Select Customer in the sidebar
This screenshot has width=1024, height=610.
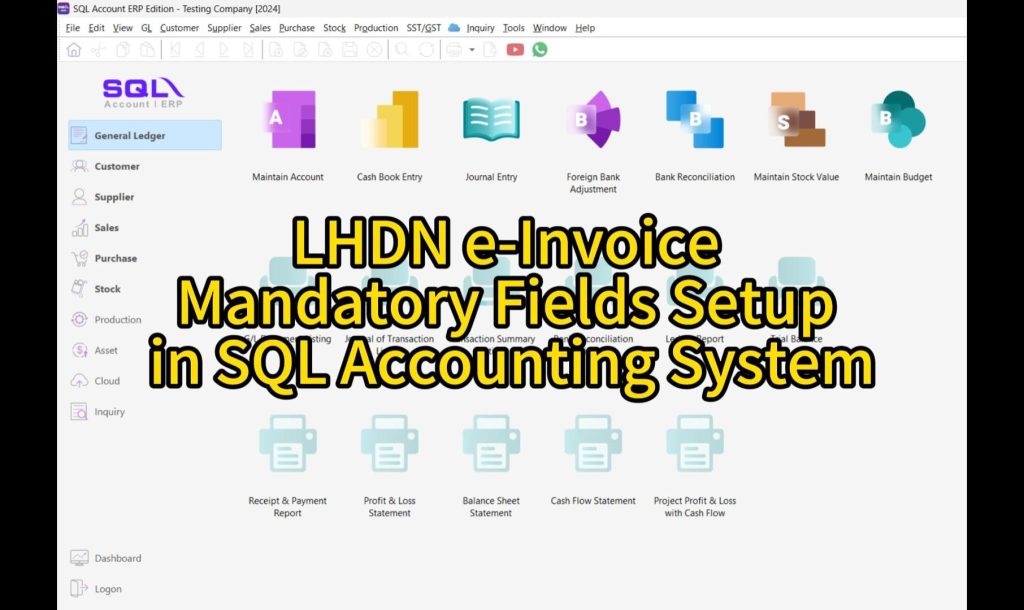(105, 167)
